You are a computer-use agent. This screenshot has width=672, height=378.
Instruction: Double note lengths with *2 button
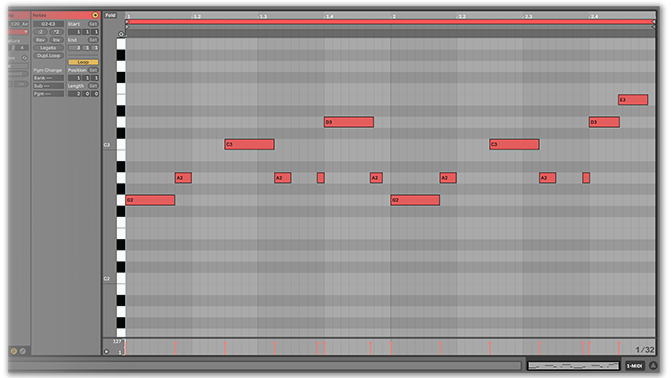point(56,32)
